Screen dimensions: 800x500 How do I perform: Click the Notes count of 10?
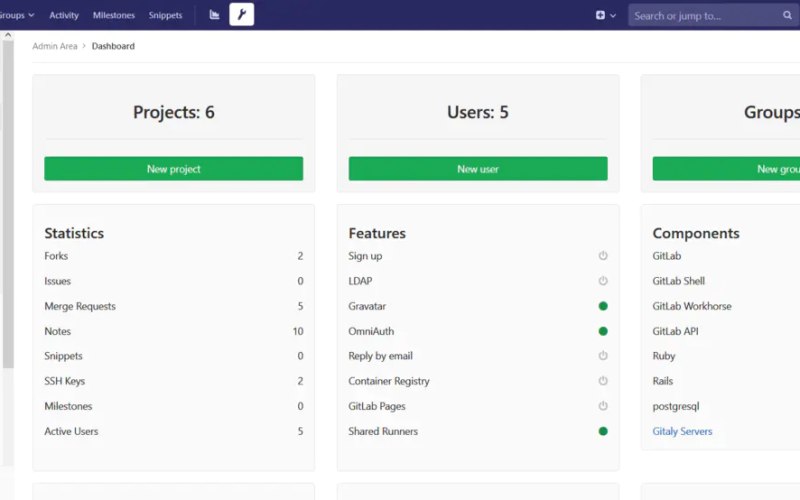[x=298, y=331]
